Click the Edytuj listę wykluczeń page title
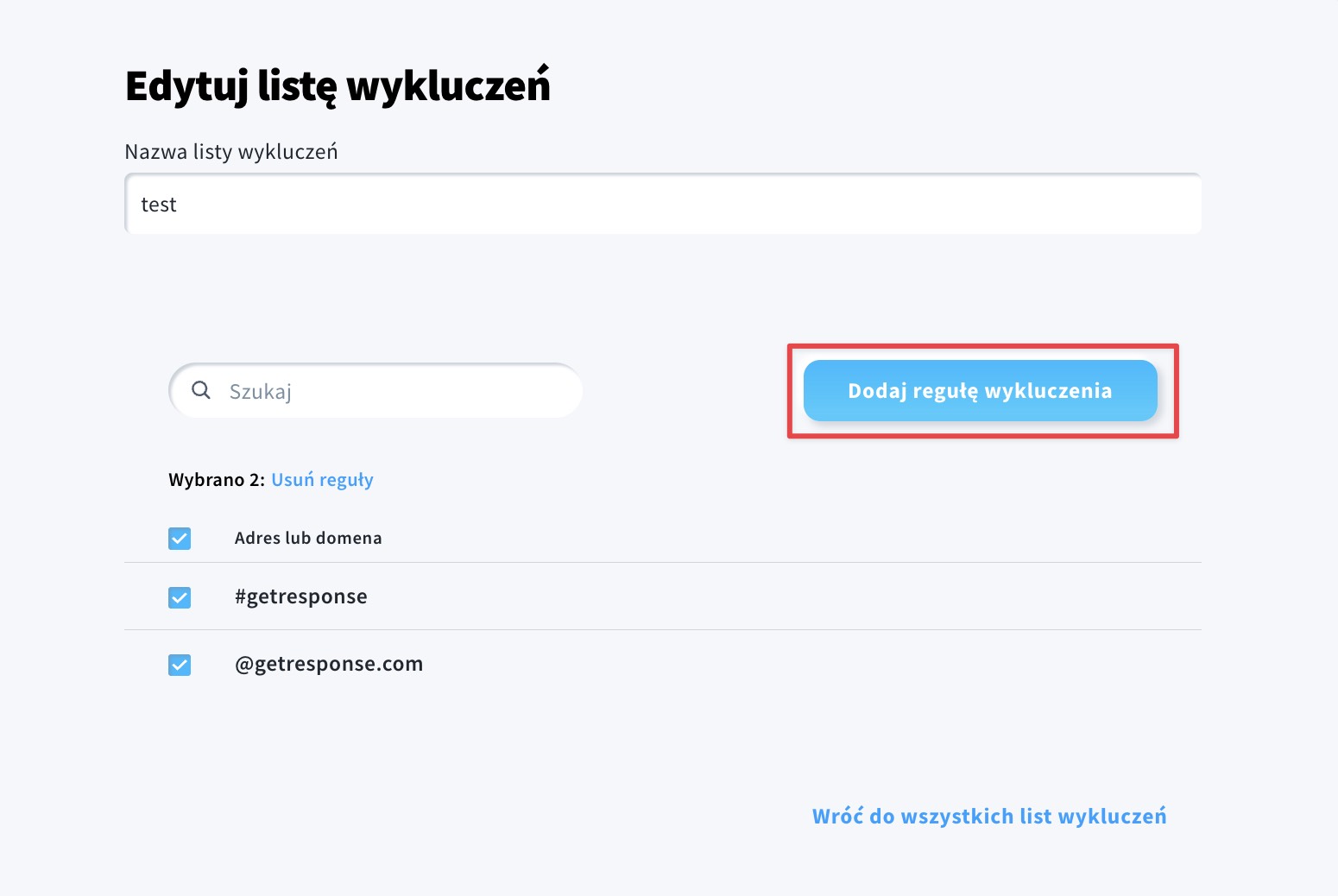 tap(338, 84)
